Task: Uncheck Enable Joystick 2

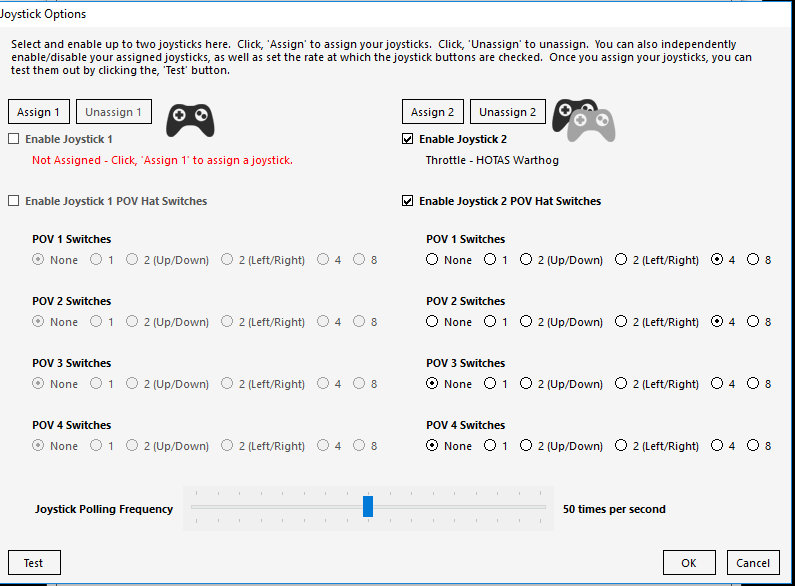Action: pyautogui.click(x=408, y=139)
